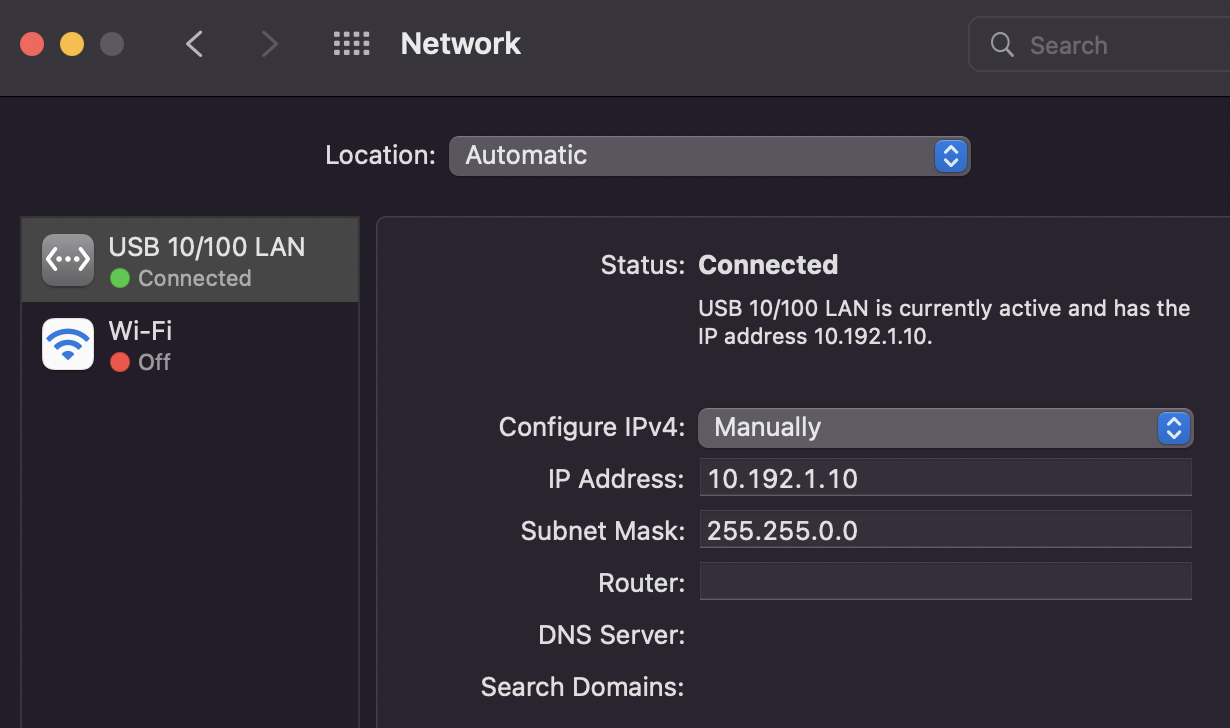Click the forward navigation arrow
This screenshot has height=728, width=1230.
269,44
